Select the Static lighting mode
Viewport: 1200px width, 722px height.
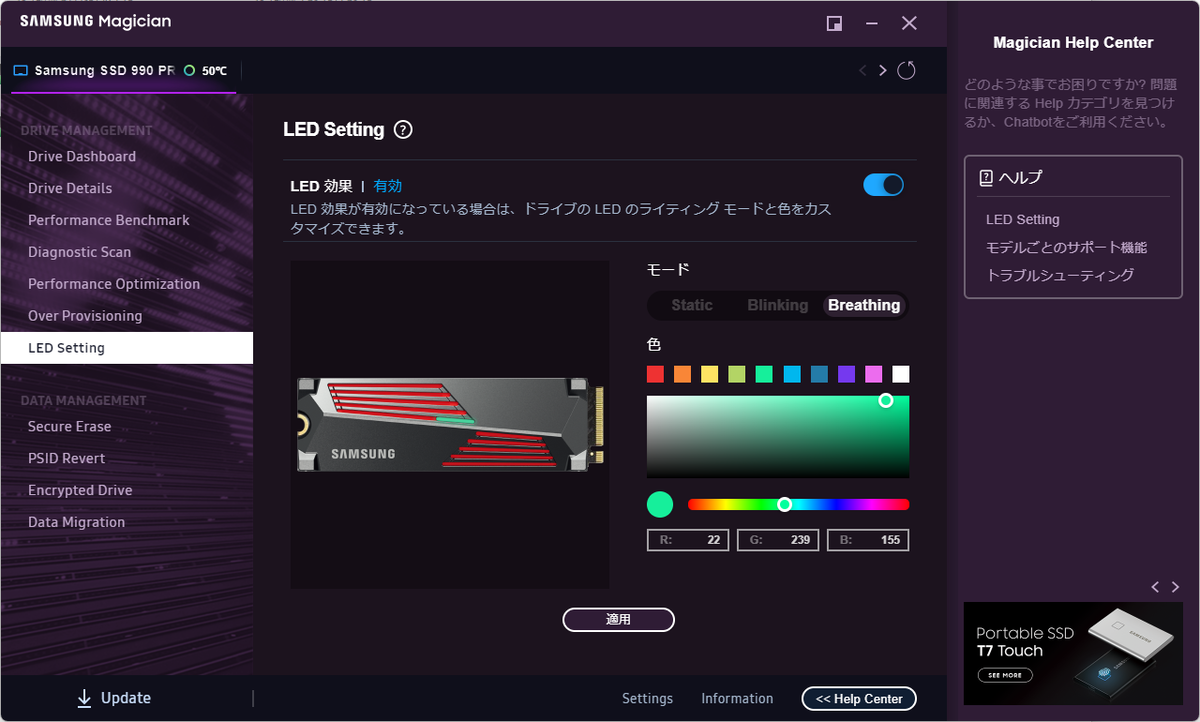coord(692,305)
